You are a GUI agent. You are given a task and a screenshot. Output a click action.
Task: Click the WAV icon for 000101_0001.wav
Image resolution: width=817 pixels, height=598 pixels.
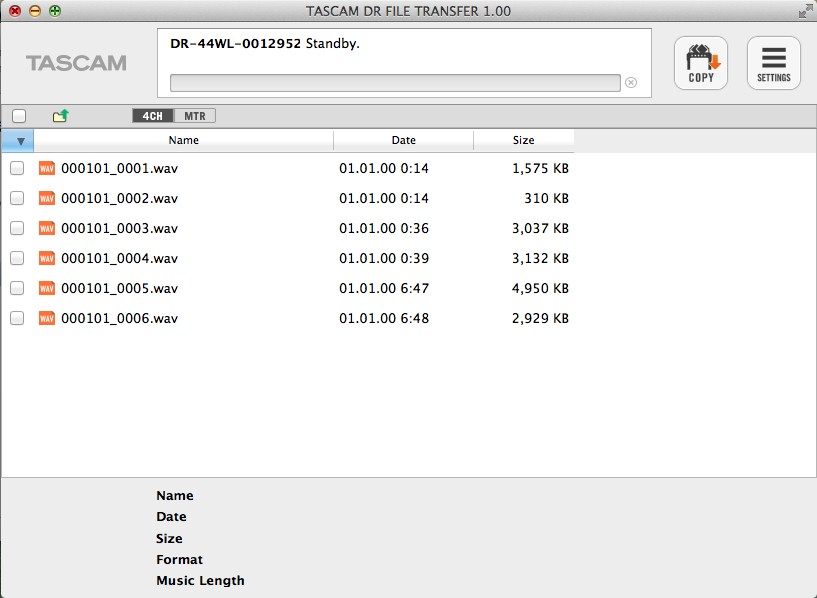click(46, 168)
